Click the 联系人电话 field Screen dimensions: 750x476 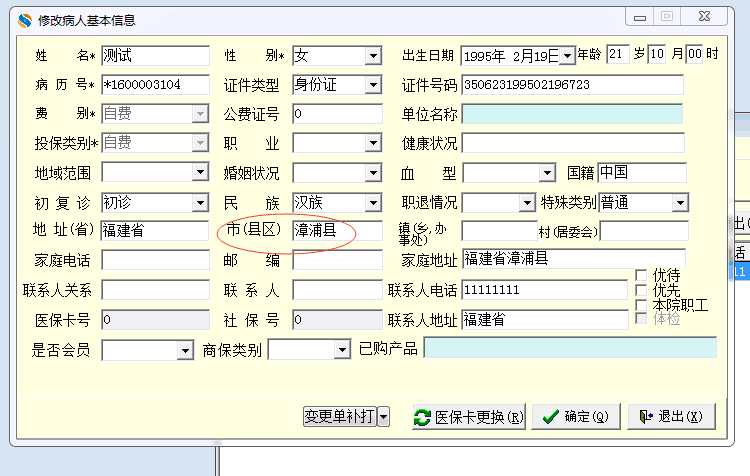click(x=545, y=290)
